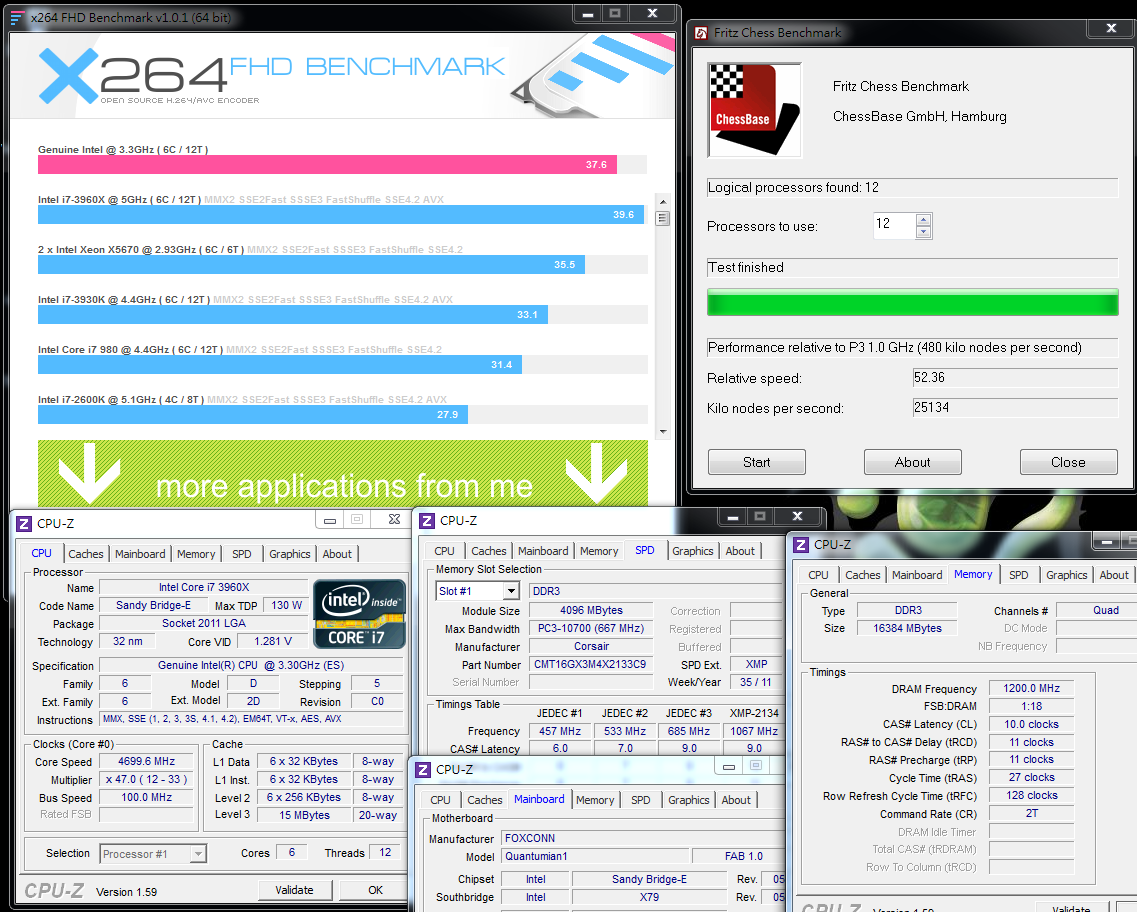
Task: Click the x264 FHD Benchmark title bar icon
Action: [x=17, y=17]
